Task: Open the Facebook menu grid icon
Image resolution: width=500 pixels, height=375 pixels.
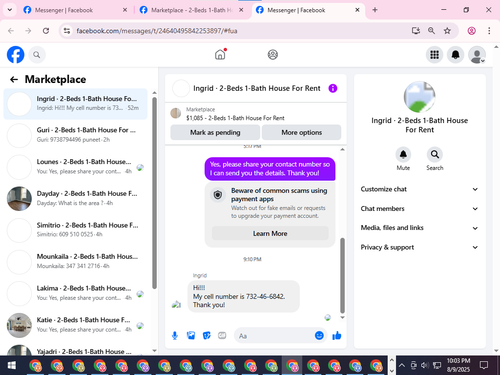Action: coord(434,55)
